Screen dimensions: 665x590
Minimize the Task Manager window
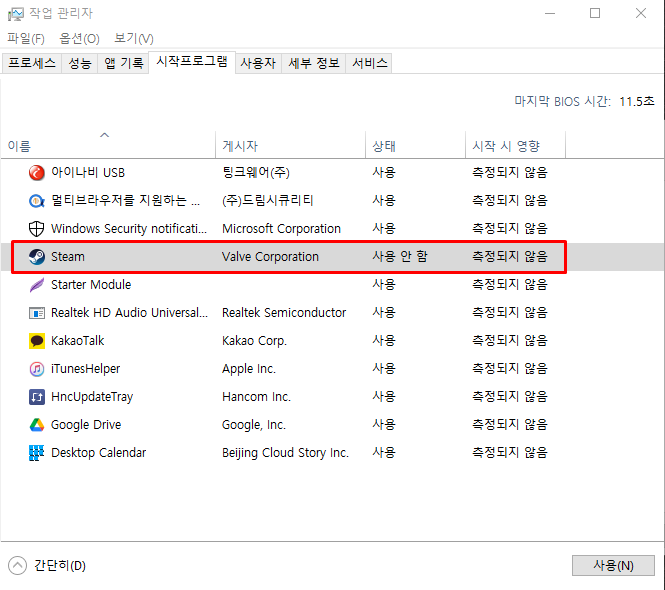pos(550,14)
